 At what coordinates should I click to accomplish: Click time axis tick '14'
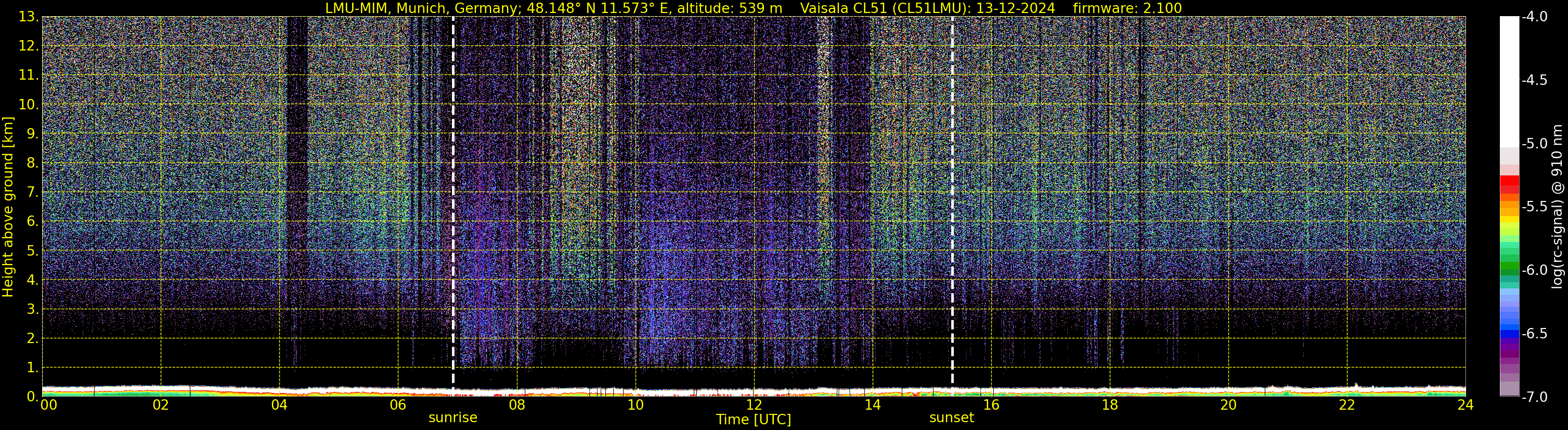pos(873,405)
